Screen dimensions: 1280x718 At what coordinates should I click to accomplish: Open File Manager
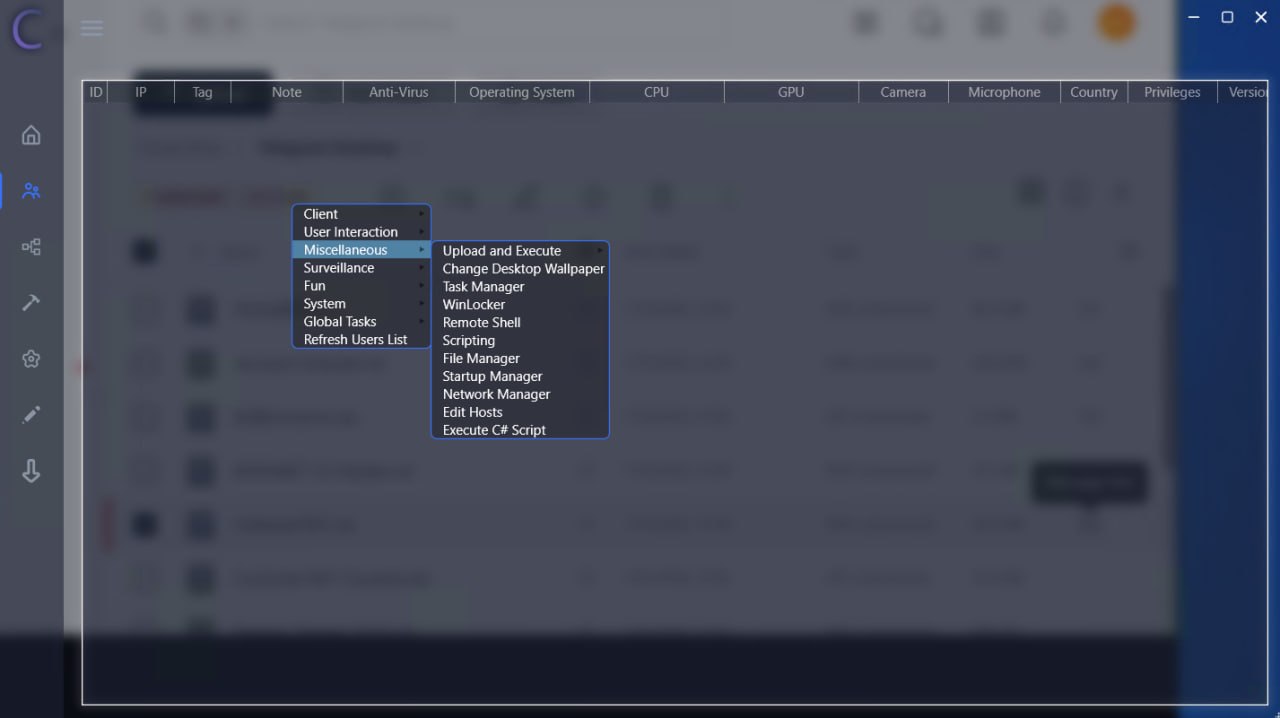point(520,359)
